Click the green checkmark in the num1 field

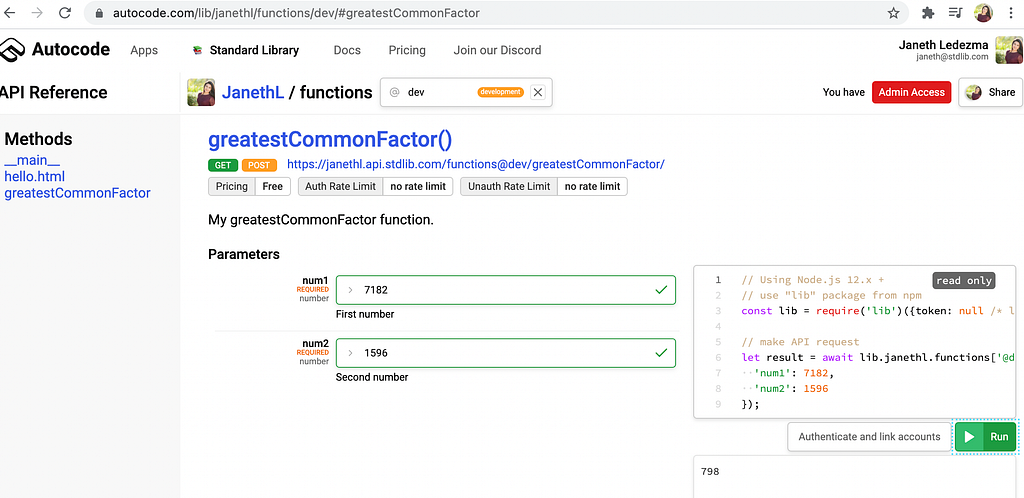point(661,290)
